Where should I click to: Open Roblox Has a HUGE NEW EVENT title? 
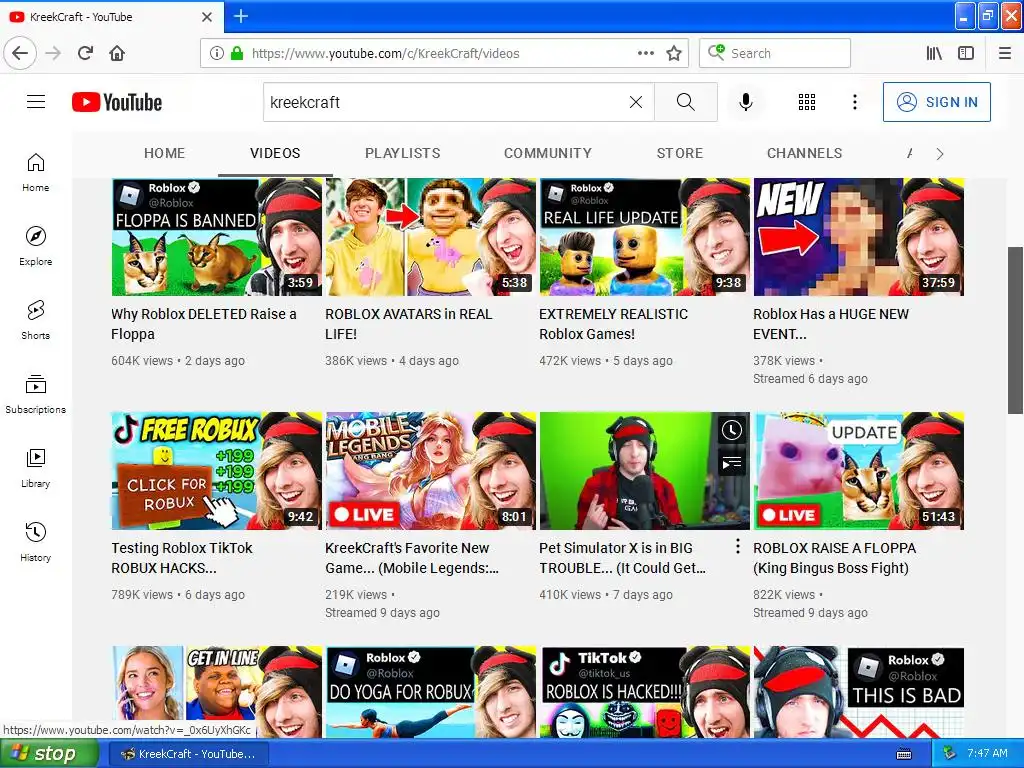[831, 324]
